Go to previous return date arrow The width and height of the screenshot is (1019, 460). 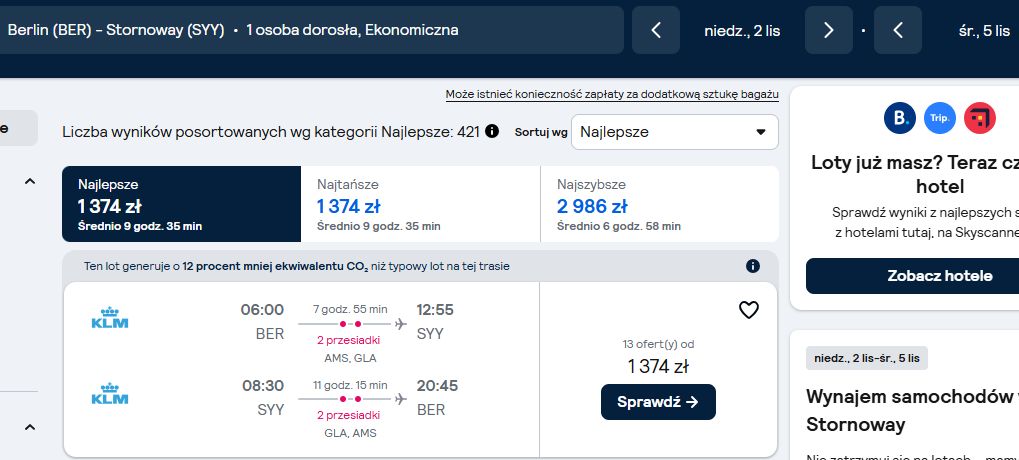coord(897,30)
